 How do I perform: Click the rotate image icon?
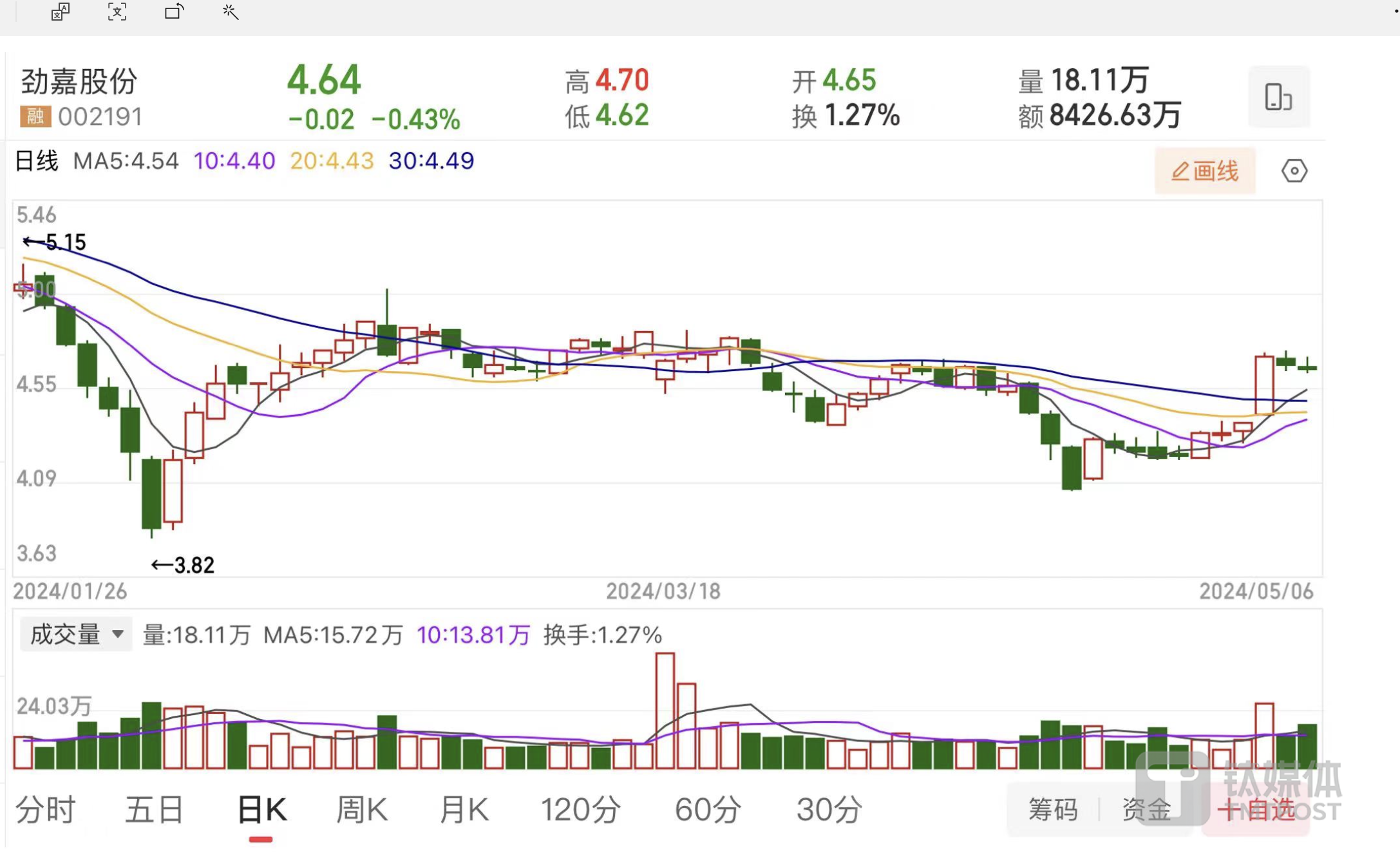coord(174,12)
